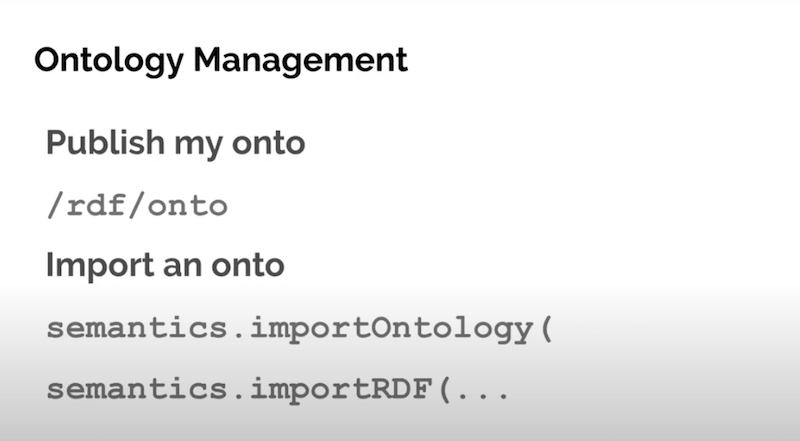Image resolution: width=800 pixels, height=441 pixels.
Task: Click the 'rdf' segment of the path
Action: tap(96, 205)
